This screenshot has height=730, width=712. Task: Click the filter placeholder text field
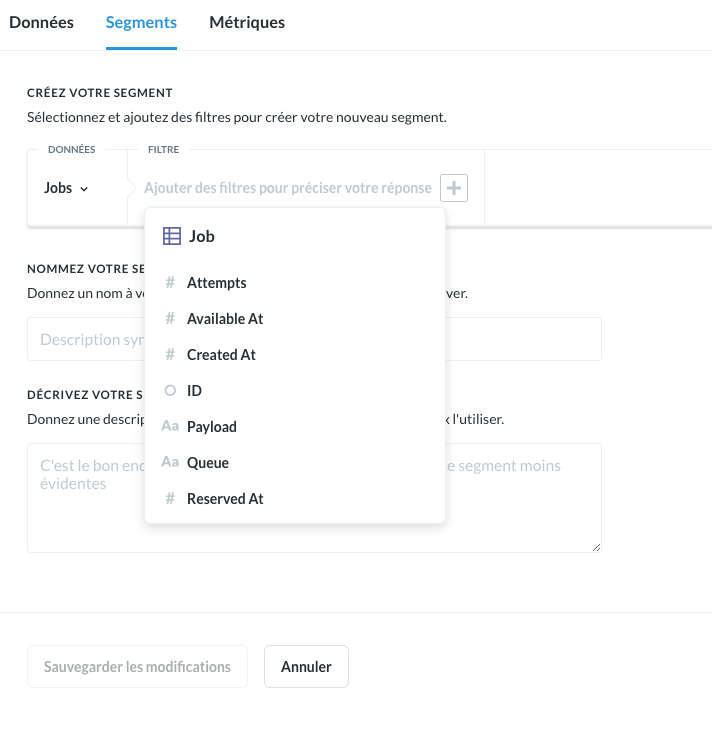click(288, 188)
